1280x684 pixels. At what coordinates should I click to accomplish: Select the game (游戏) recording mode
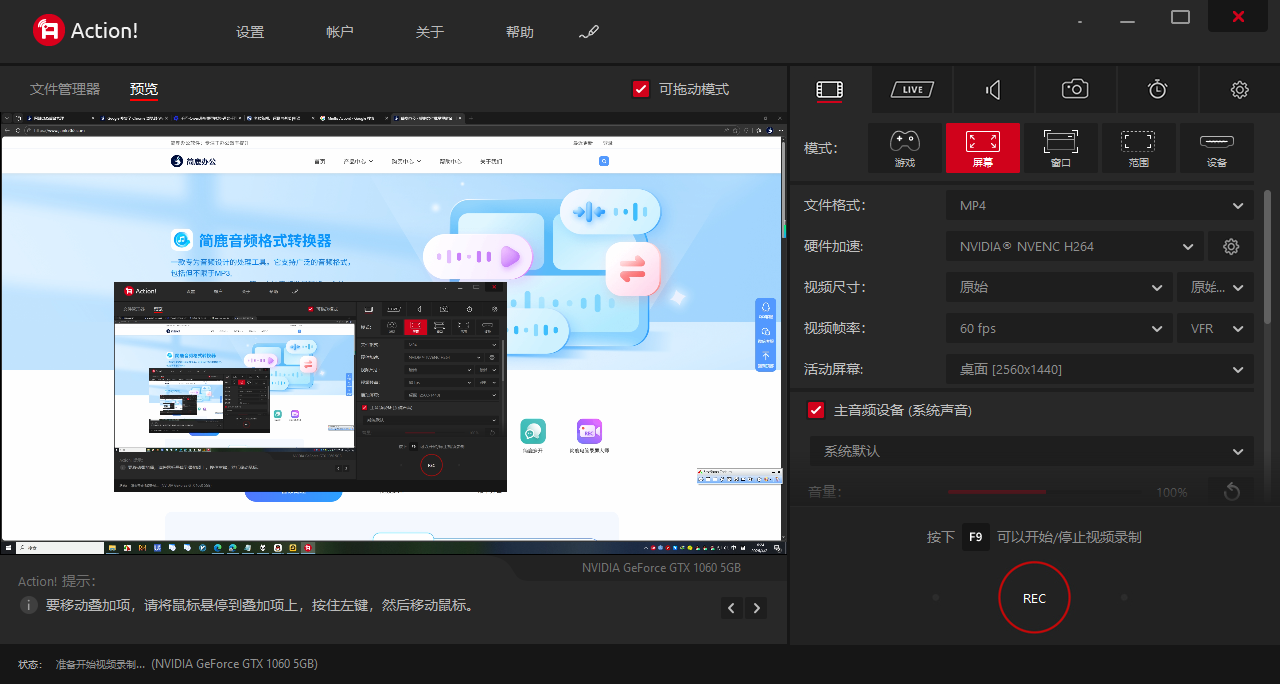(904, 148)
